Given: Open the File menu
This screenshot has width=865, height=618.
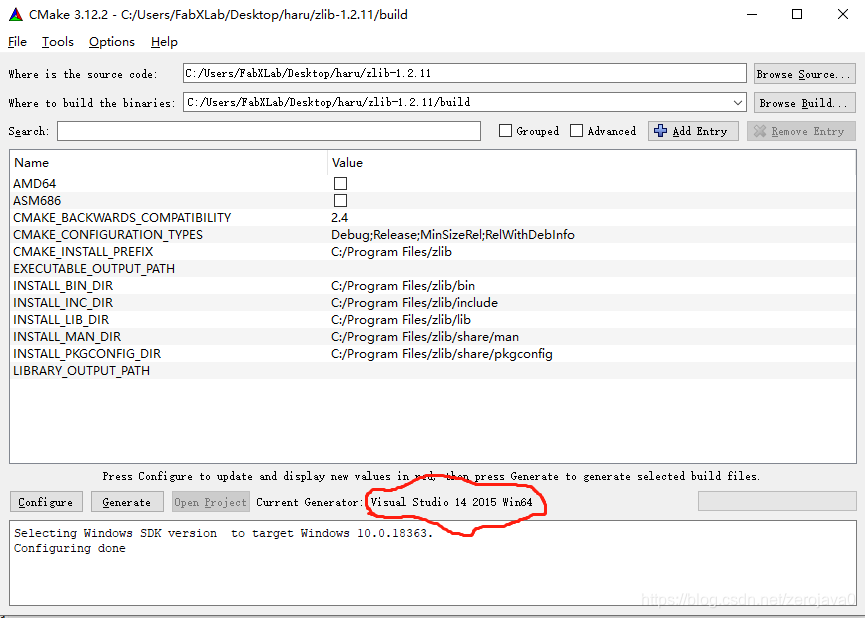Looking at the screenshot, I should 17,42.
